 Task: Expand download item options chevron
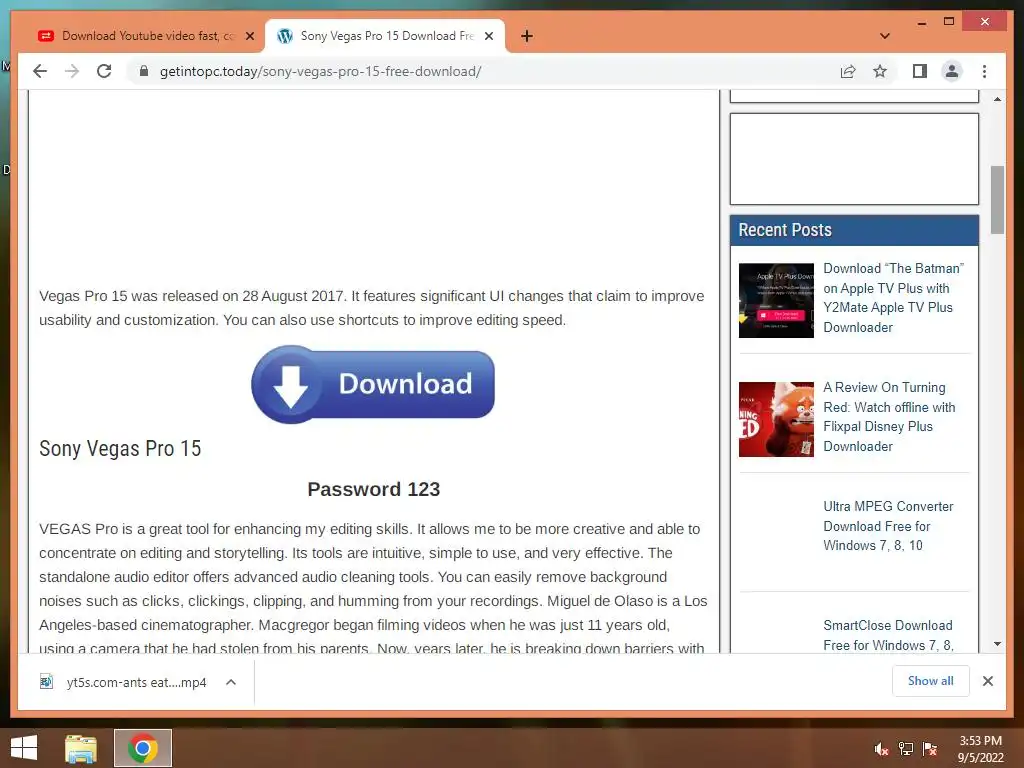[x=231, y=682]
